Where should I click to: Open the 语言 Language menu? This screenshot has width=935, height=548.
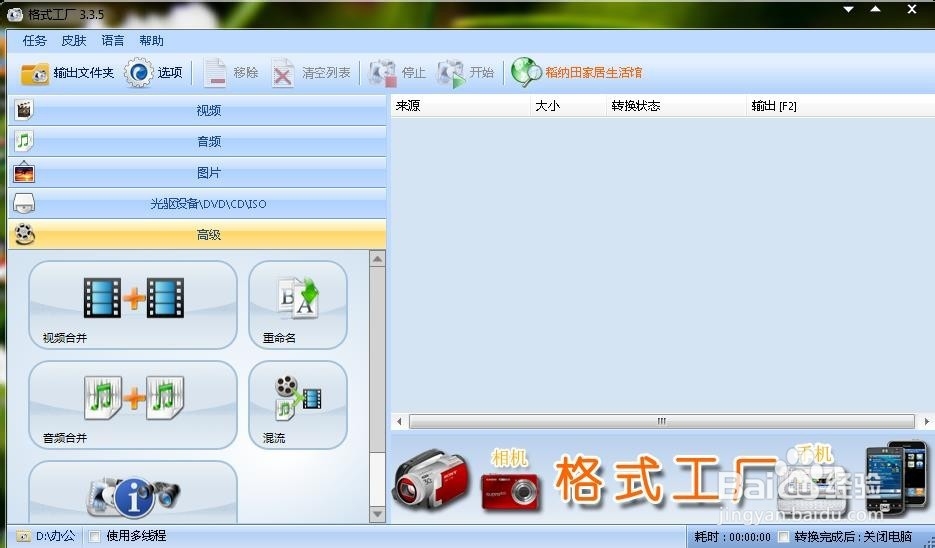[113, 41]
